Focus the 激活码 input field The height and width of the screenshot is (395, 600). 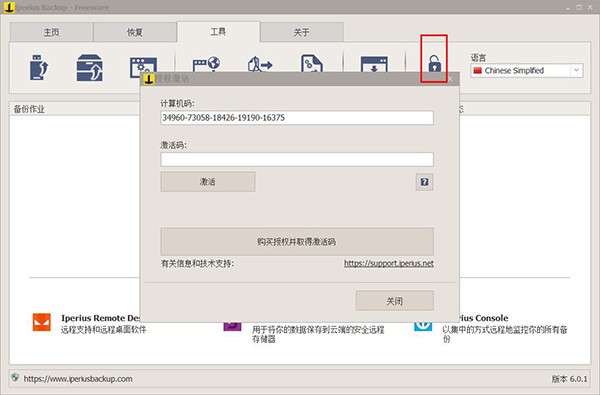pos(297,159)
